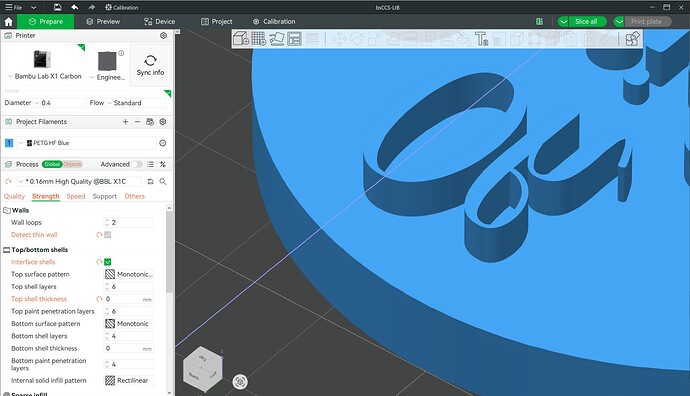Save the process preset icon
The image size is (690, 396).
150,181
